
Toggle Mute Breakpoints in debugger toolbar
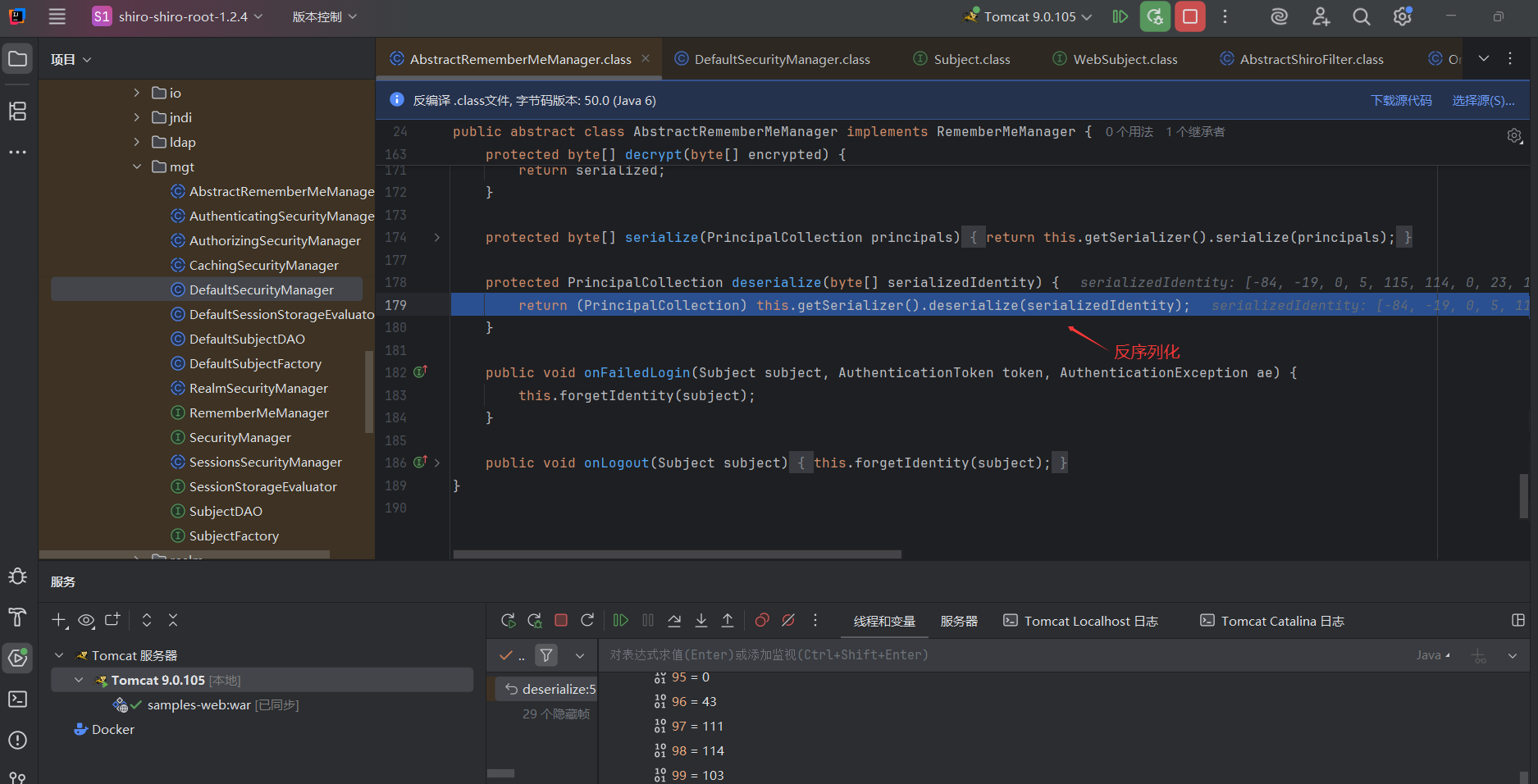[x=788, y=621]
